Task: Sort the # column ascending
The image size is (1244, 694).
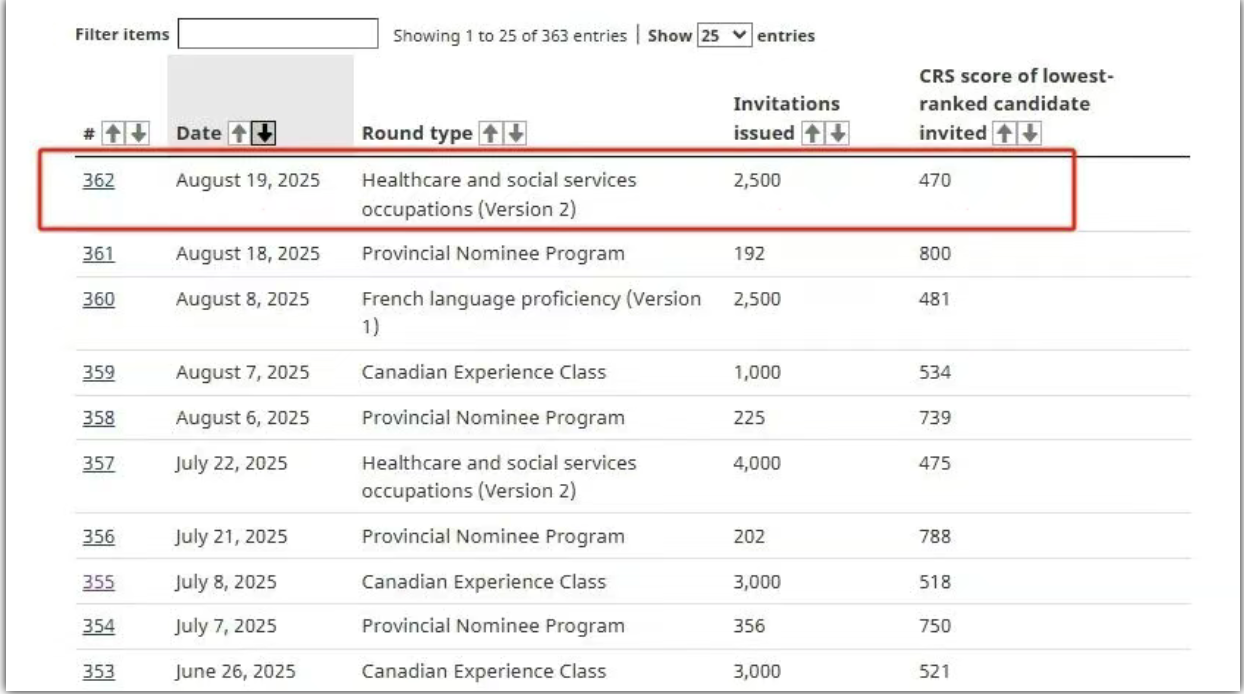Action: (114, 133)
